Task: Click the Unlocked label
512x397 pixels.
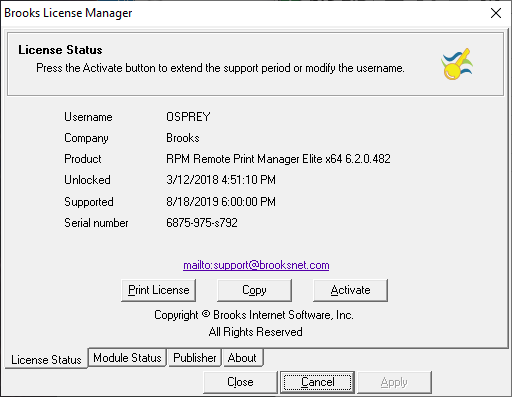Action: click(87, 180)
